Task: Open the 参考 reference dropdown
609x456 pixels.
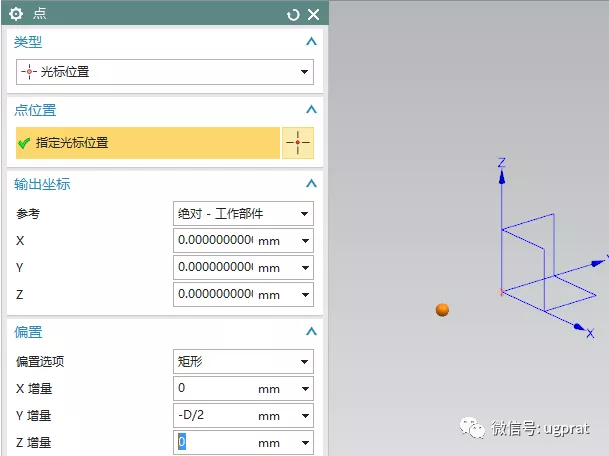Action: pyautogui.click(x=243, y=213)
